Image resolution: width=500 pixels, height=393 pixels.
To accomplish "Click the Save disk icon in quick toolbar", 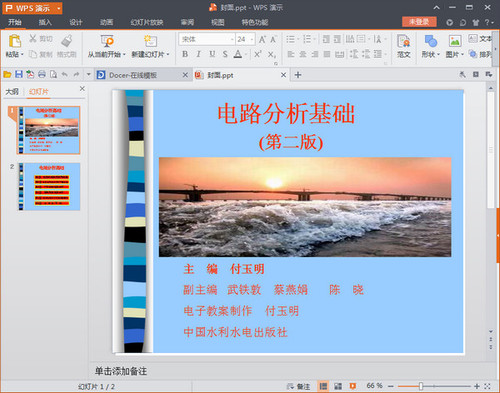I will (x=19, y=75).
